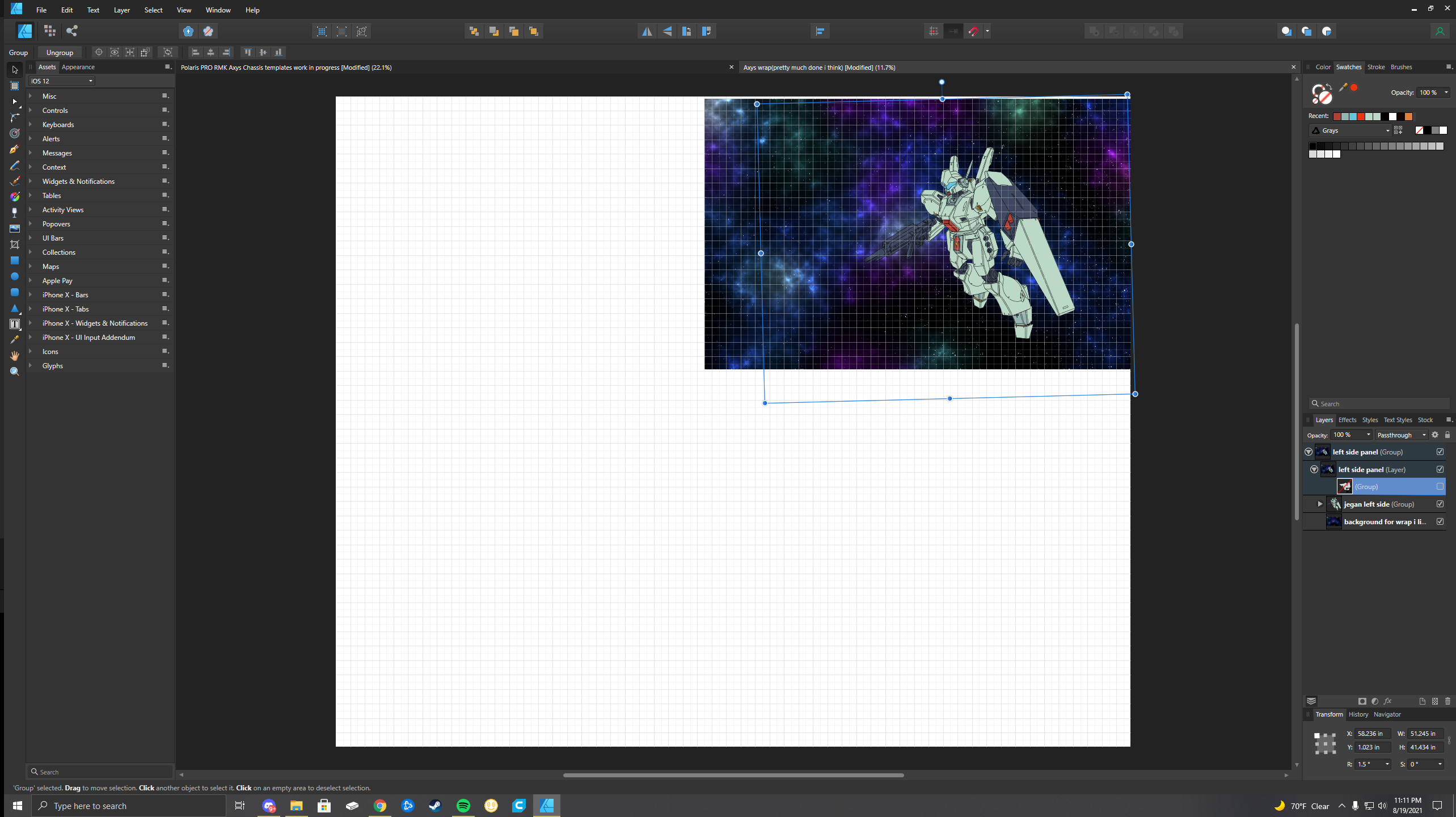Select the Vector Brush tool

[x=15, y=181]
